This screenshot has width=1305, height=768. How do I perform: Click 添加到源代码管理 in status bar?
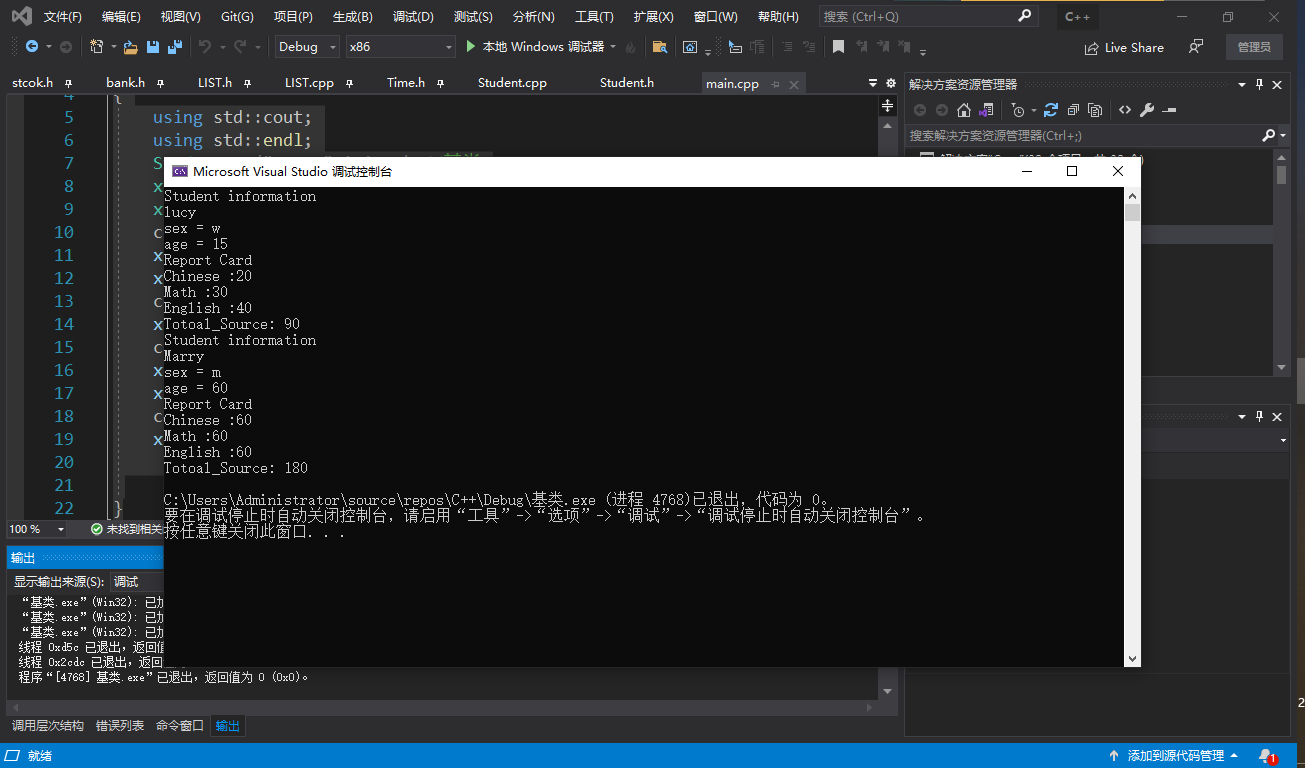(x=1174, y=756)
